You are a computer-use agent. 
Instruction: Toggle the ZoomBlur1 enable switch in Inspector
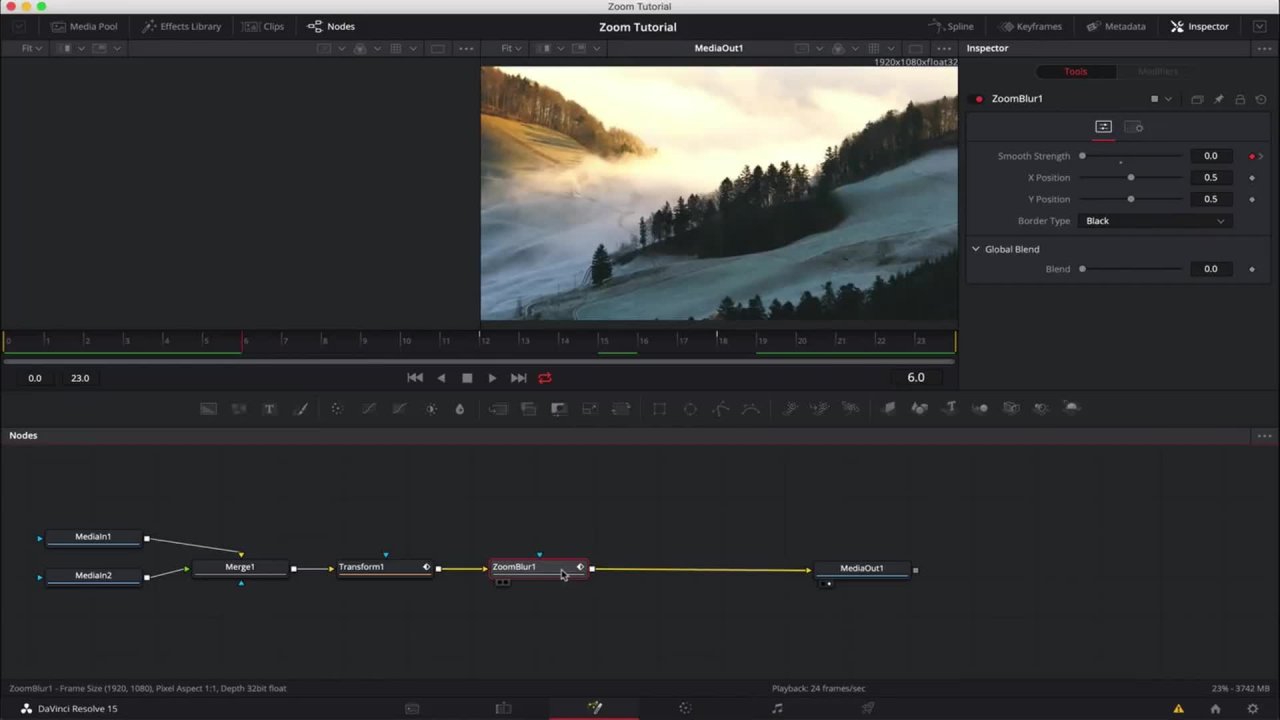pyautogui.click(x=979, y=99)
